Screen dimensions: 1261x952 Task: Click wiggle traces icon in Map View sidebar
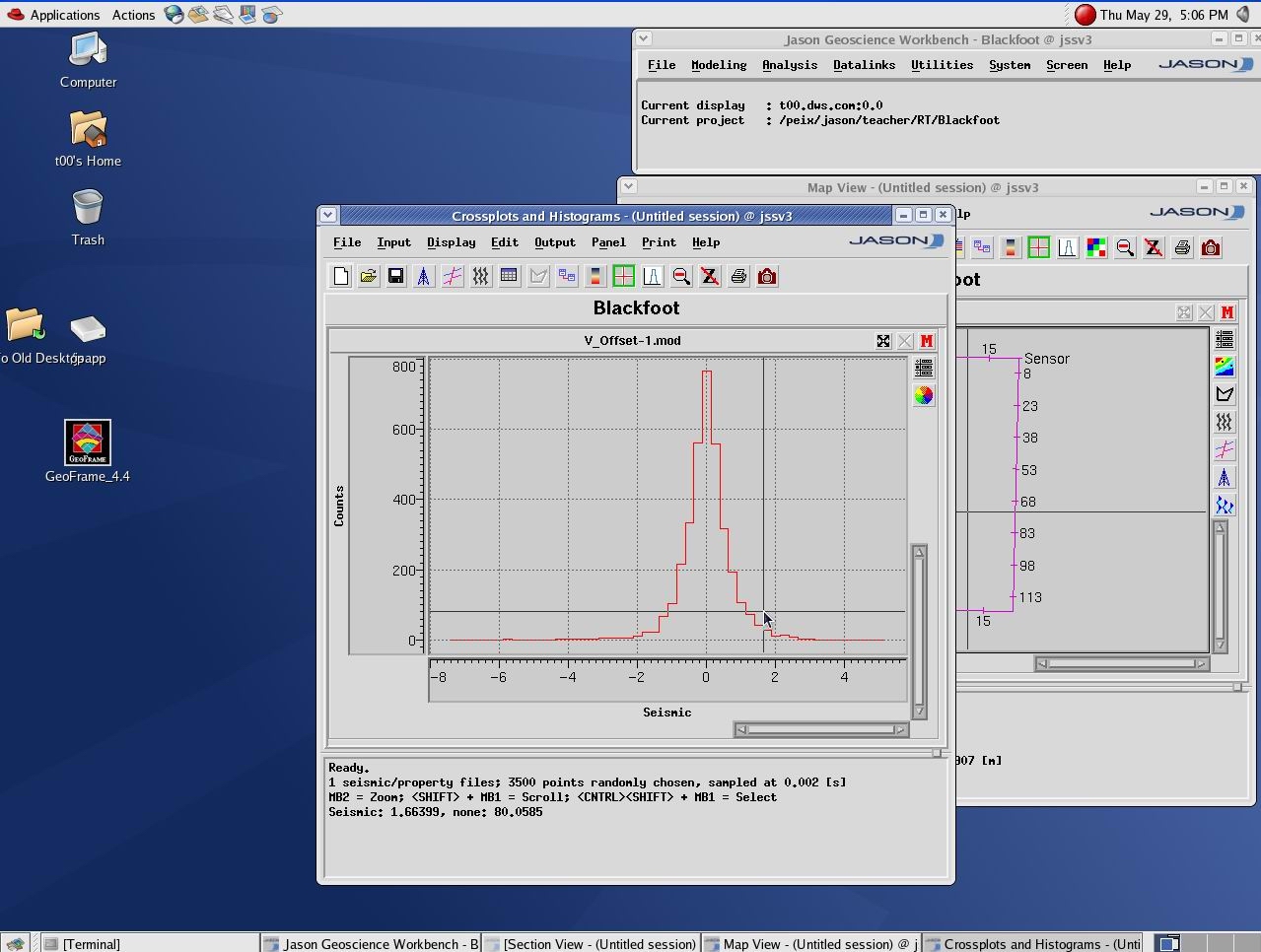click(1225, 422)
